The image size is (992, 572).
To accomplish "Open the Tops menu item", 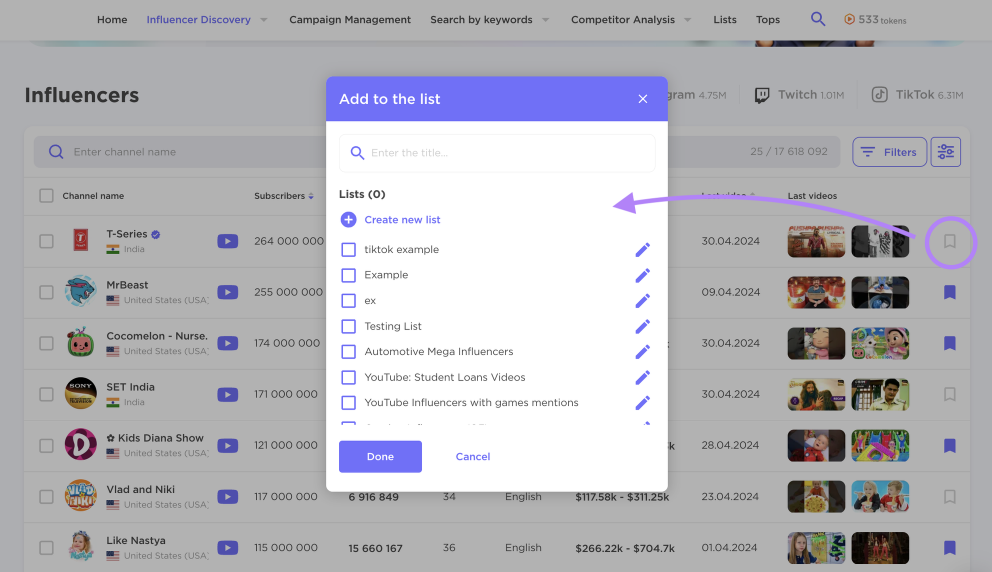I will pos(767,20).
